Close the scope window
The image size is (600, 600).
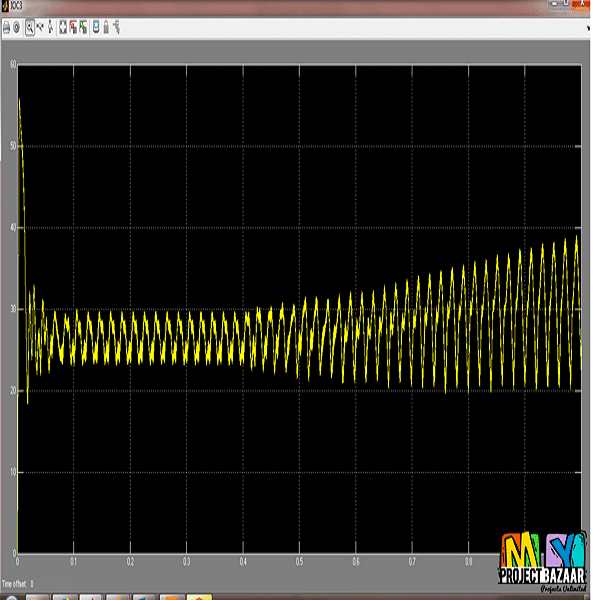coord(582,6)
